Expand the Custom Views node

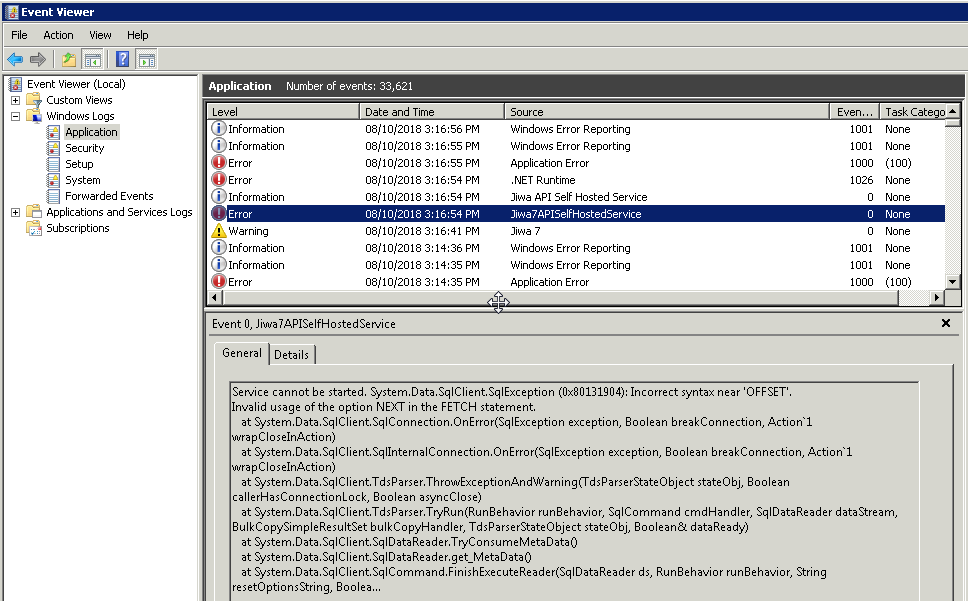pyautogui.click(x=16, y=100)
